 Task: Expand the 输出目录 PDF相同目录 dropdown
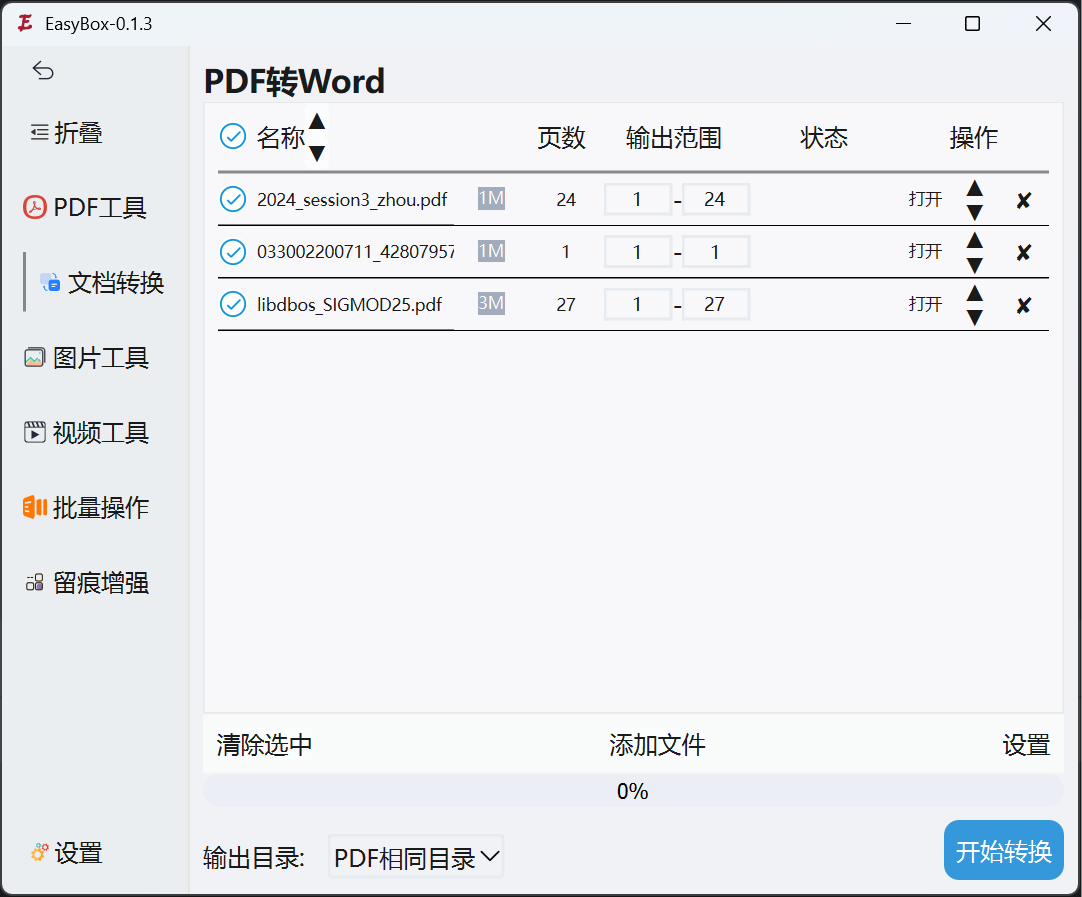pyautogui.click(x=416, y=857)
